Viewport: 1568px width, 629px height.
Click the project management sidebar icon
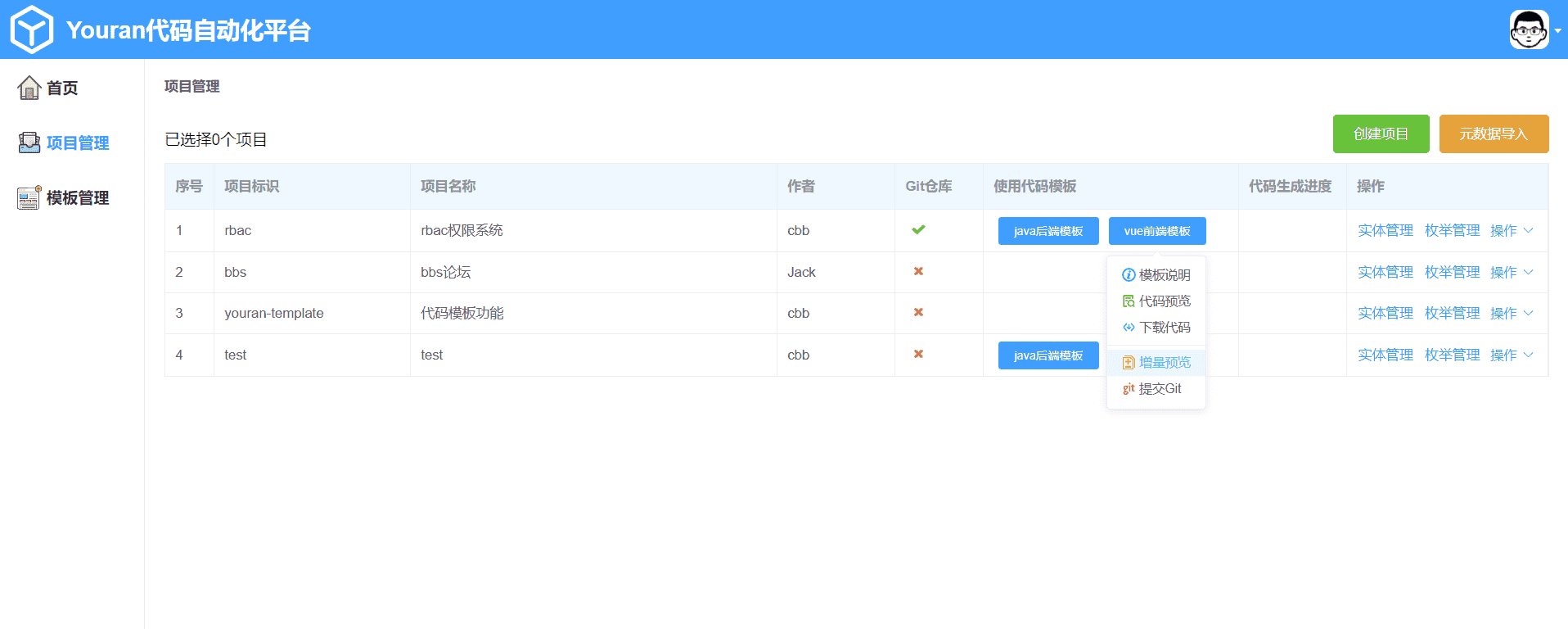click(x=29, y=143)
